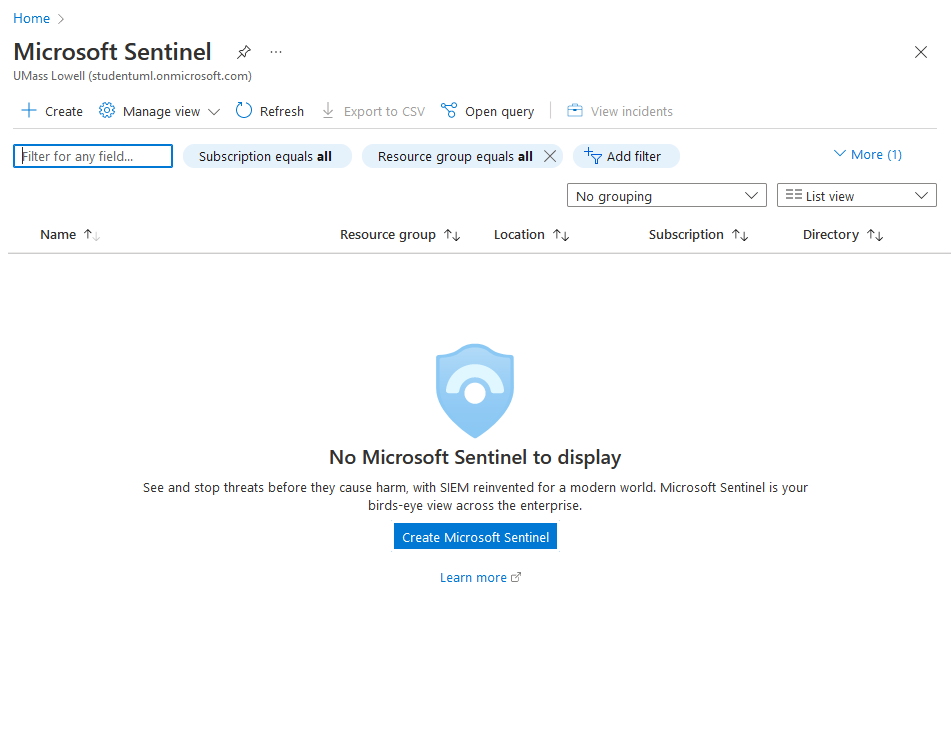Open the List view dropdown
This screenshot has height=735, width=951.
point(856,196)
